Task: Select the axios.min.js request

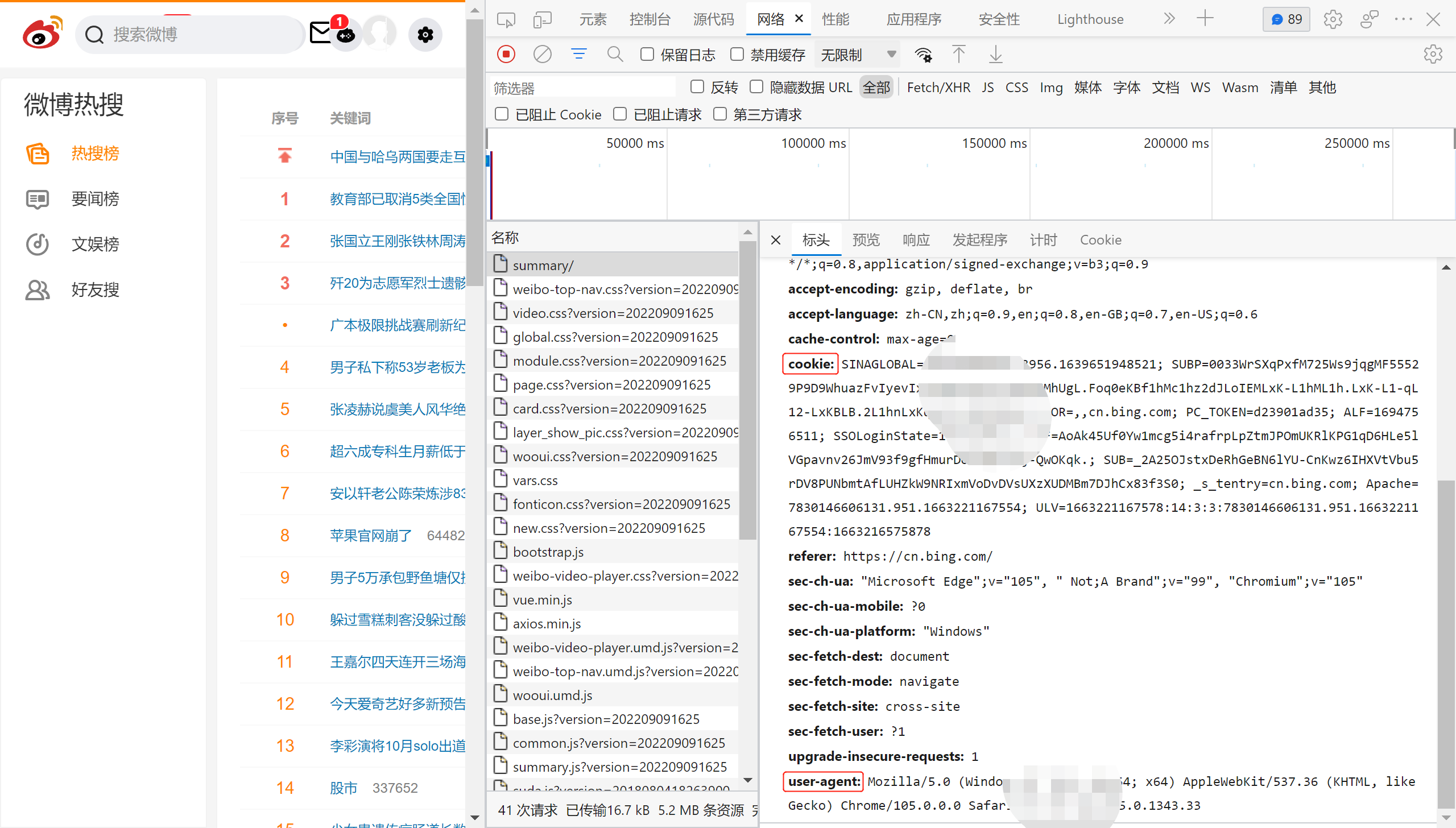Action: [613, 623]
